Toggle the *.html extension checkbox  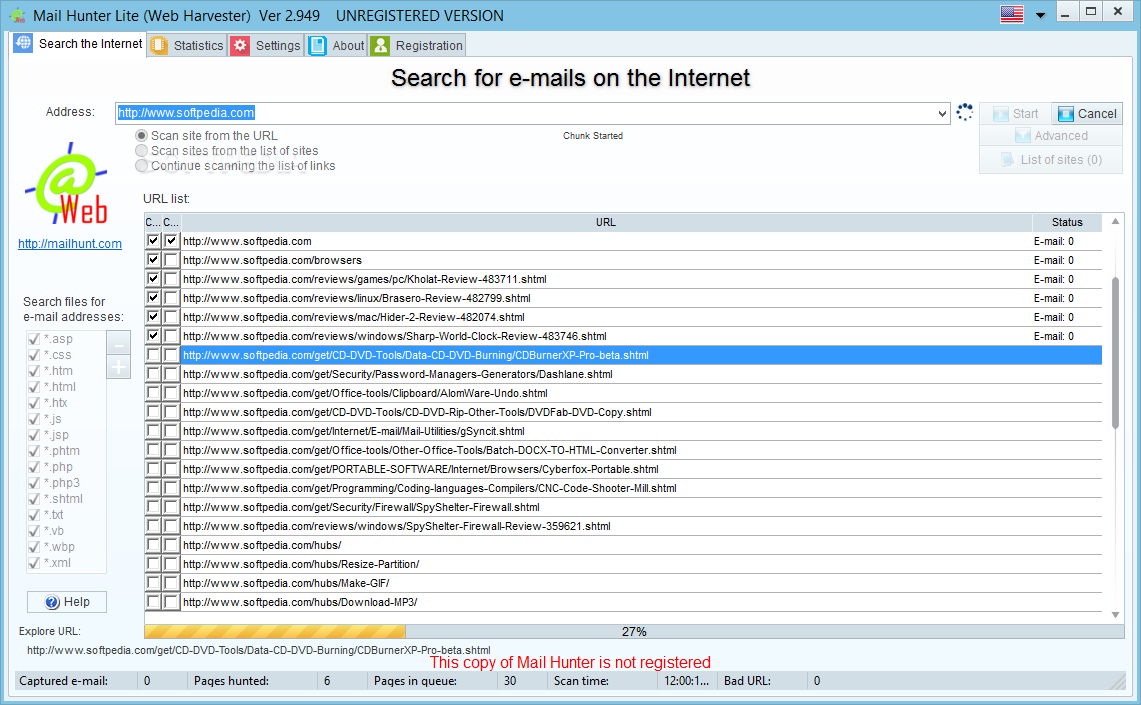coord(33,387)
